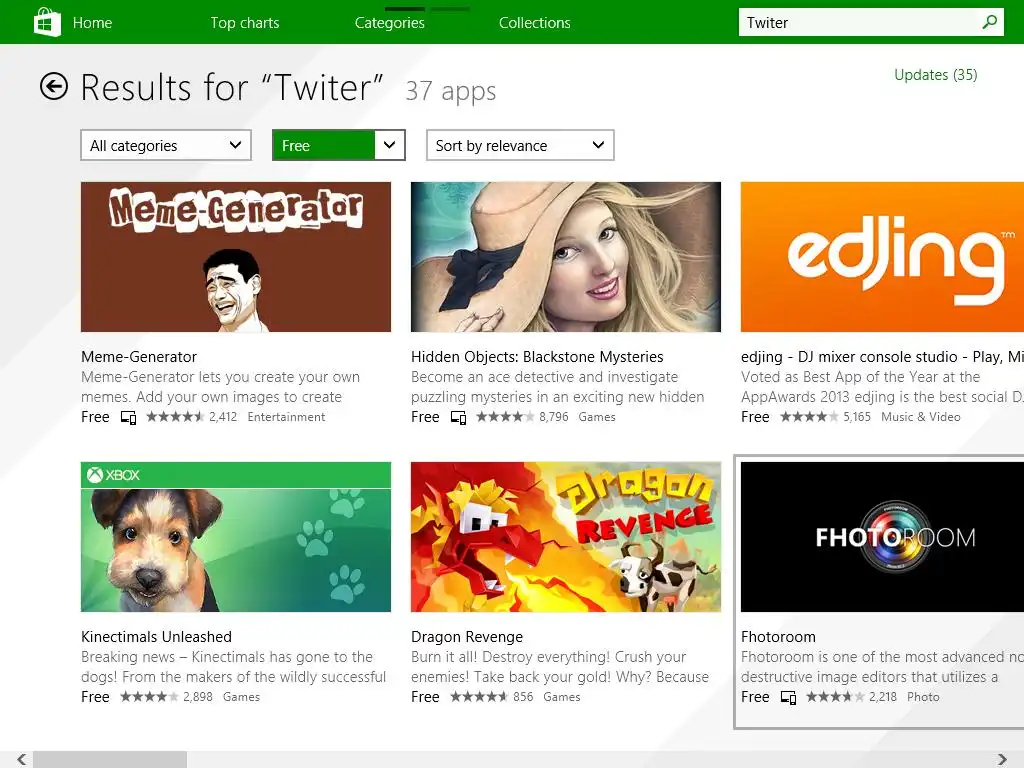This screenshot has width=1024, height=768.
Task: Click the Games label under Kinectimals Unleashed
Action: (x=241, y=697)
